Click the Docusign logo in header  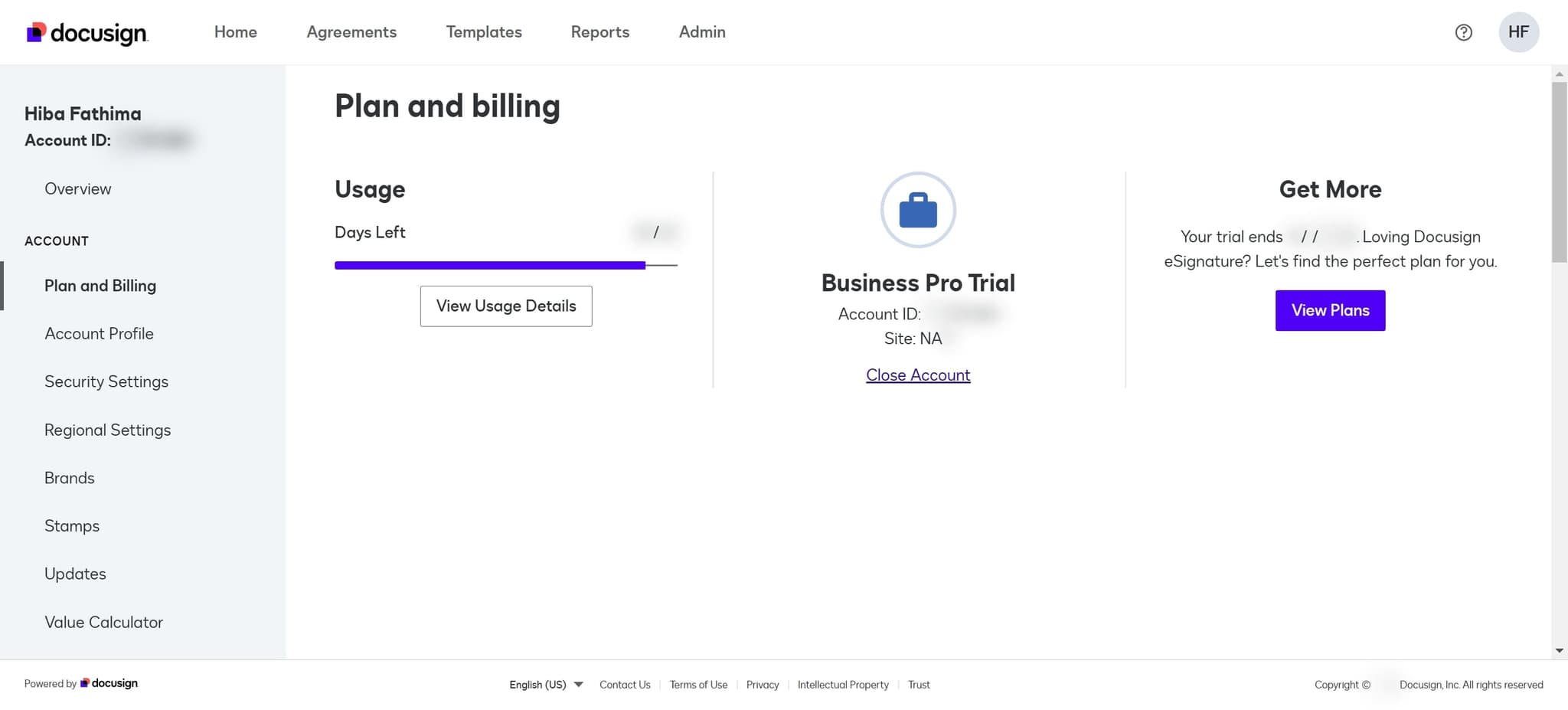point(87,33)
